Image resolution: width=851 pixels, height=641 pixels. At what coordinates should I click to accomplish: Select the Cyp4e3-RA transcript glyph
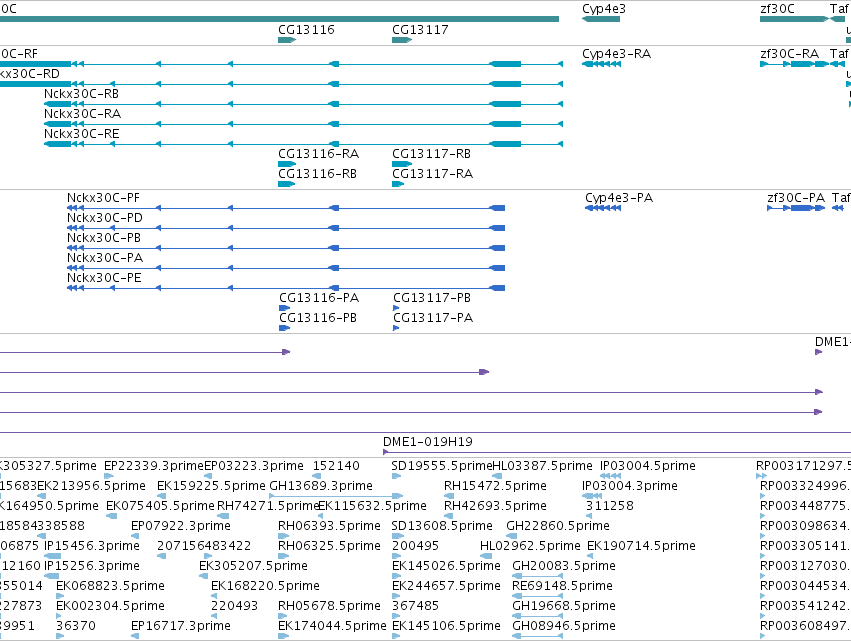(601, 64)
